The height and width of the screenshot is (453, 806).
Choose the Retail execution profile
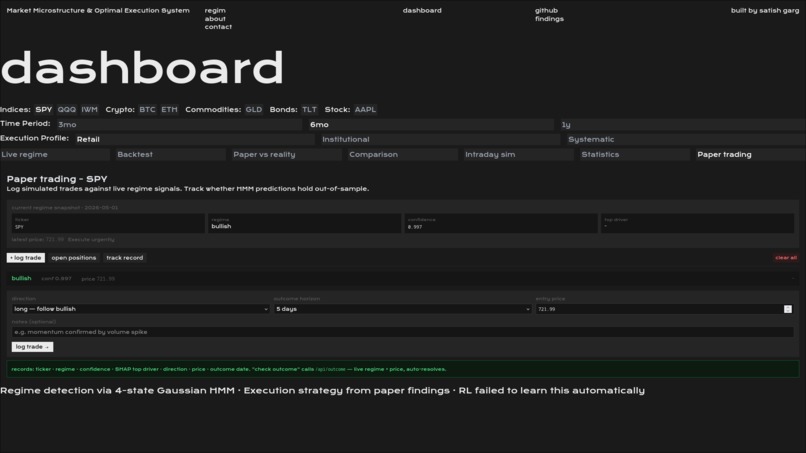(x=194, y=139)
